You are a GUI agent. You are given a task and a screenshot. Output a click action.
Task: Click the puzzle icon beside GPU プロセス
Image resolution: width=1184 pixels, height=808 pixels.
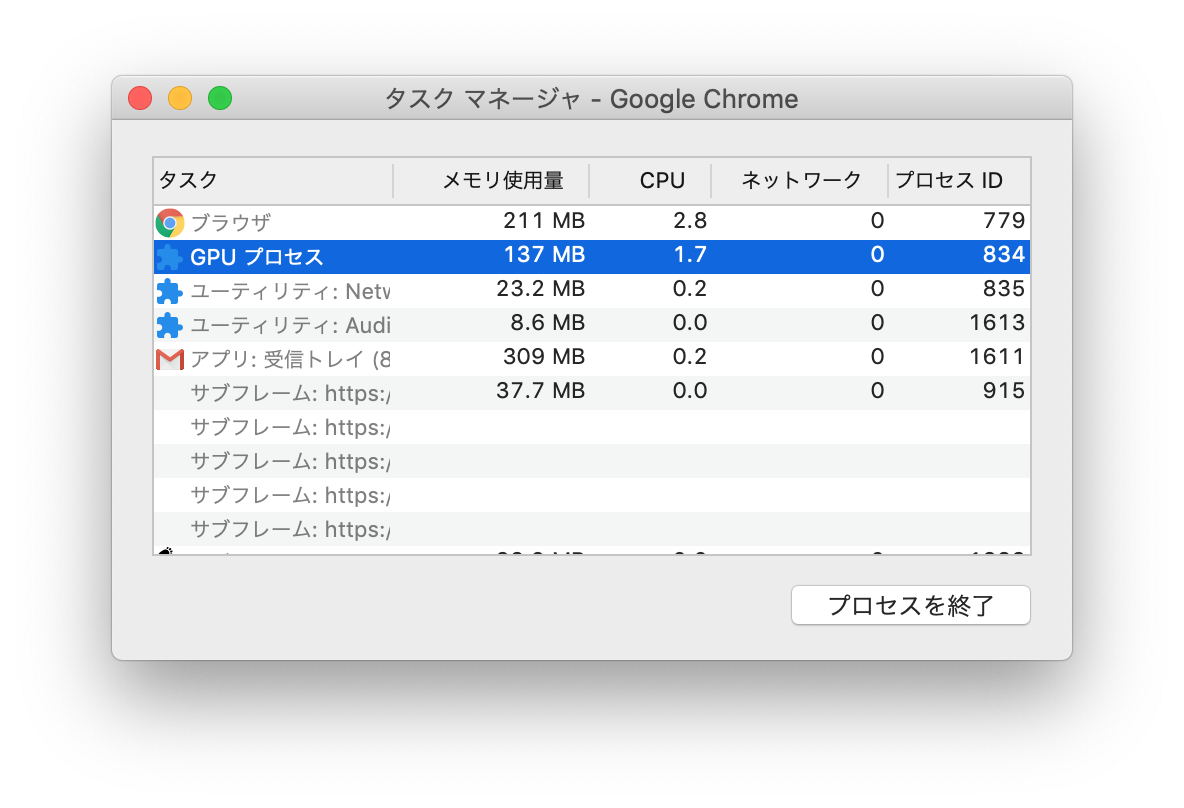[169, 258]
